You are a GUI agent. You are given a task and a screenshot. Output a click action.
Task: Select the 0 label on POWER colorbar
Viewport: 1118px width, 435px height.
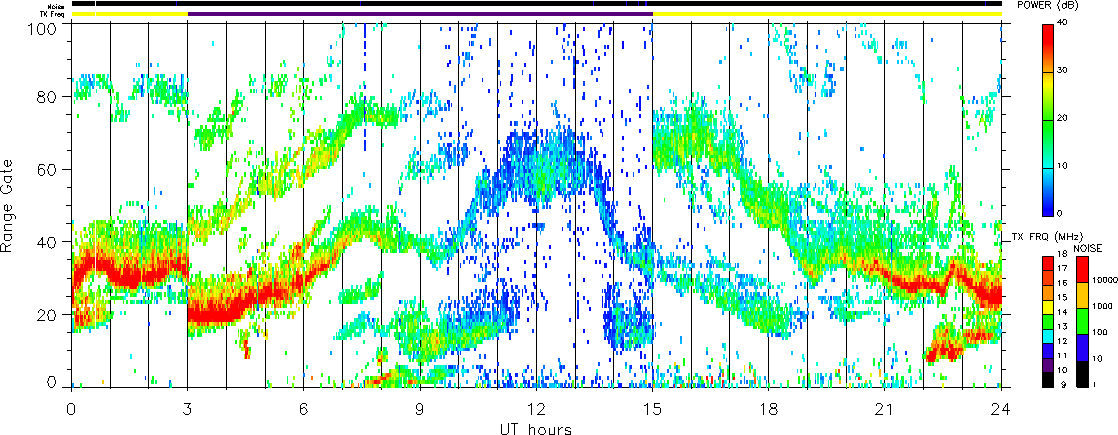pyautogui.click(x=1061, y=213)
